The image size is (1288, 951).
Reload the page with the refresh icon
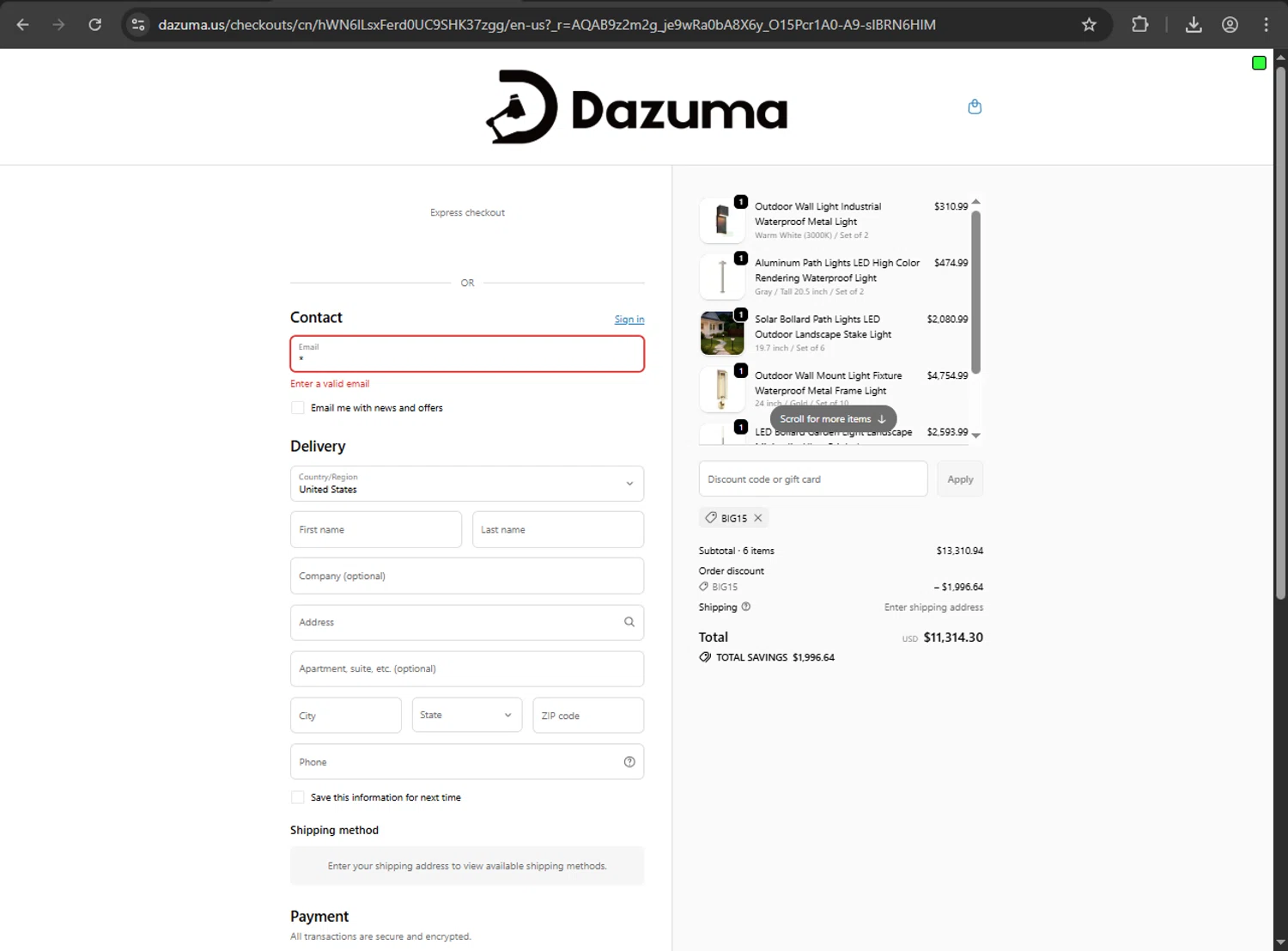95,25
